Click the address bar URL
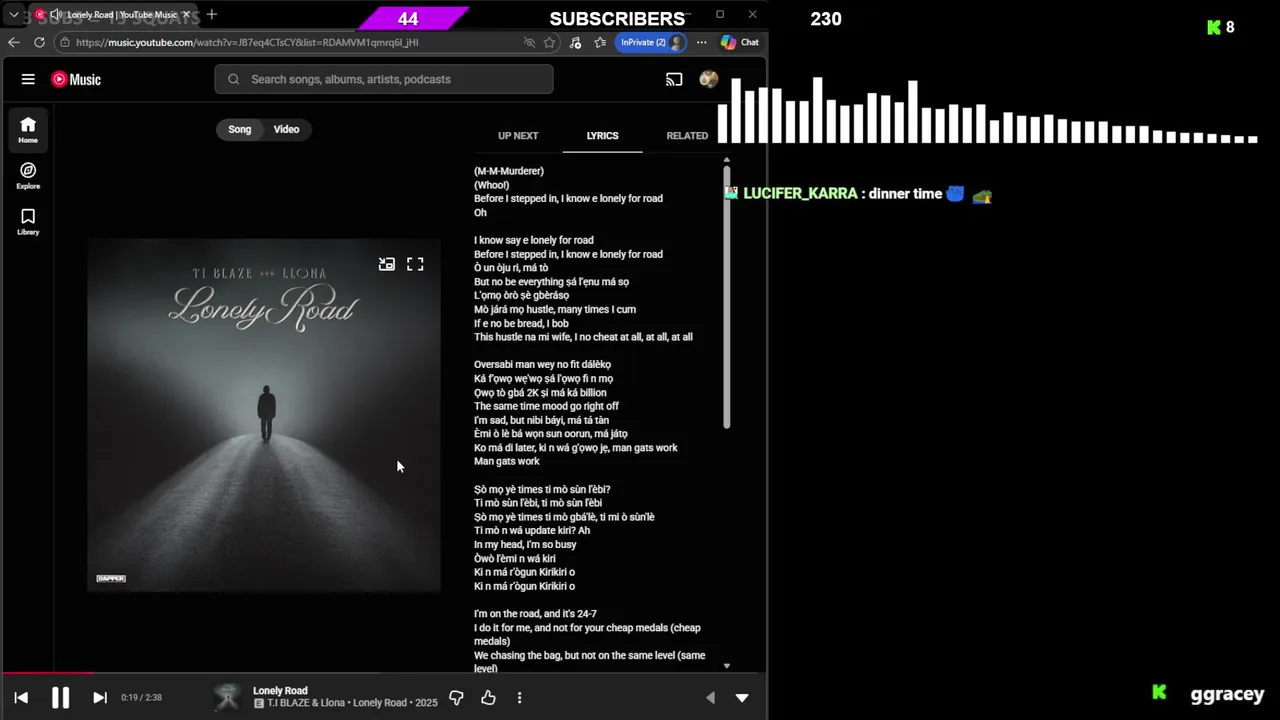 pyautogui.click(x=247, y=42)
